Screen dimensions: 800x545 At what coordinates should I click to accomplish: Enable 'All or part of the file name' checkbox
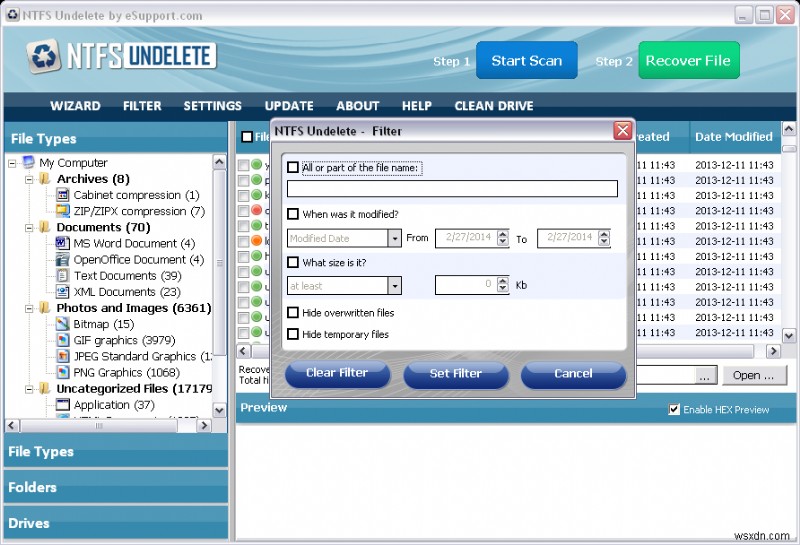[x=293, y=167]
